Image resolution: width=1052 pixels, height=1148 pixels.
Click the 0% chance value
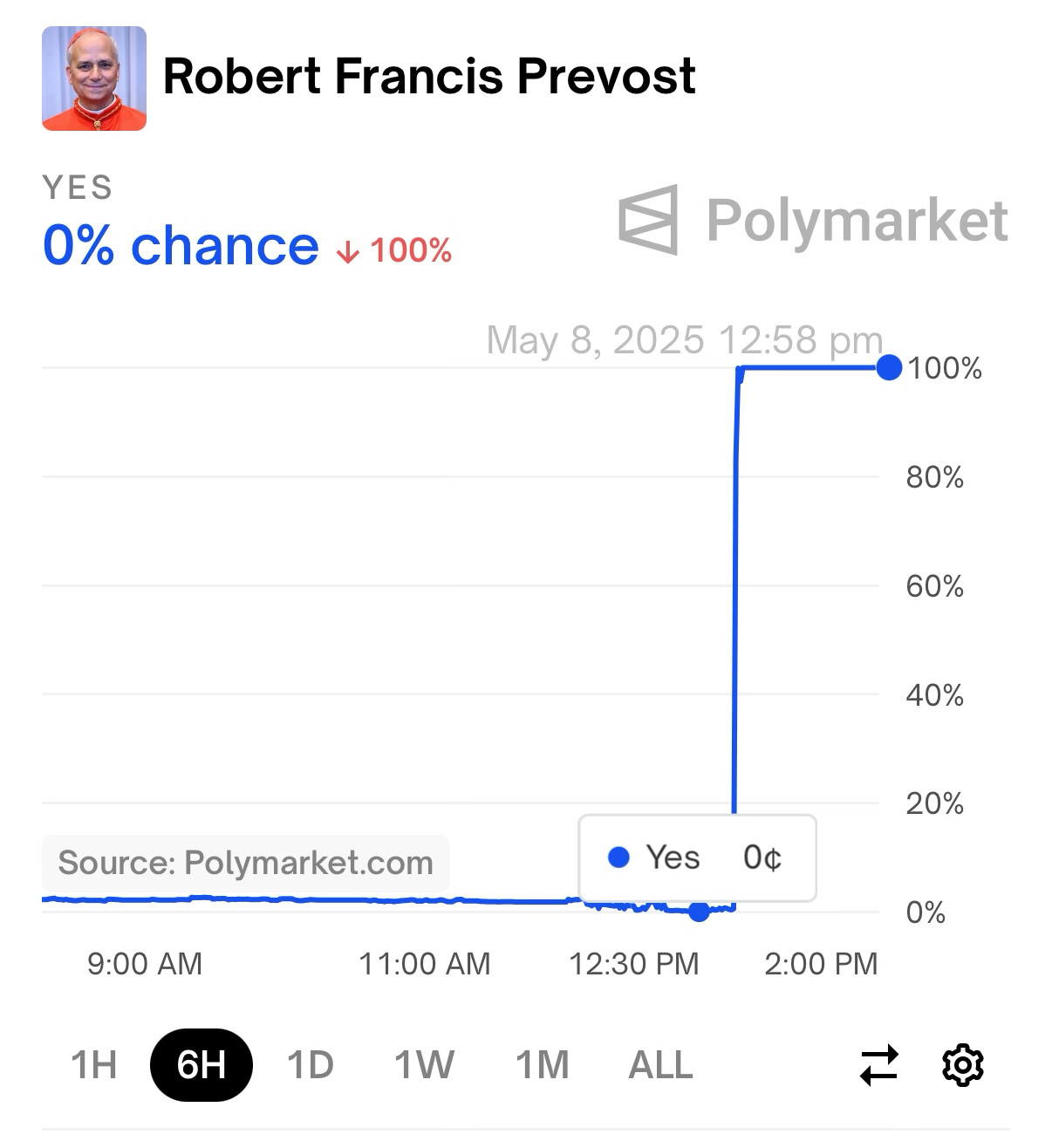click(x=181, y=246)
